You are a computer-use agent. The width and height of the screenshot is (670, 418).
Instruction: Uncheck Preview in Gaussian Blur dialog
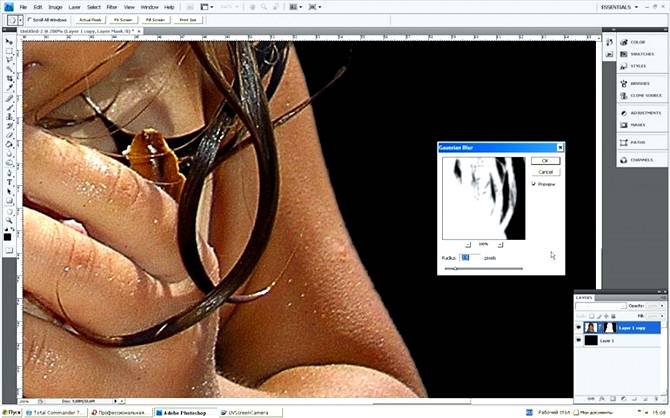535,184
